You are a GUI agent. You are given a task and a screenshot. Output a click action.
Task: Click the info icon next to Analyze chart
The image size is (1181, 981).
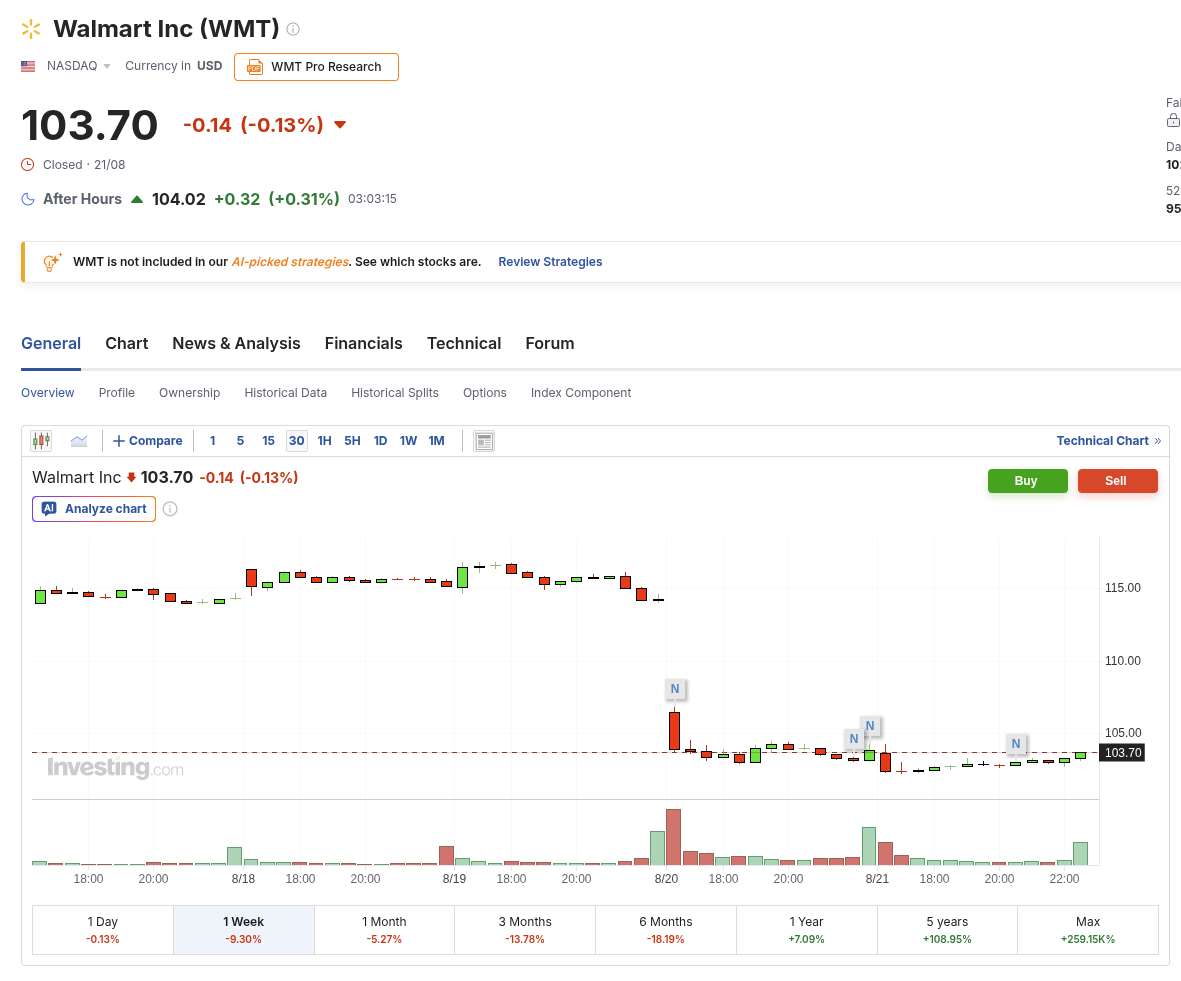170,509
